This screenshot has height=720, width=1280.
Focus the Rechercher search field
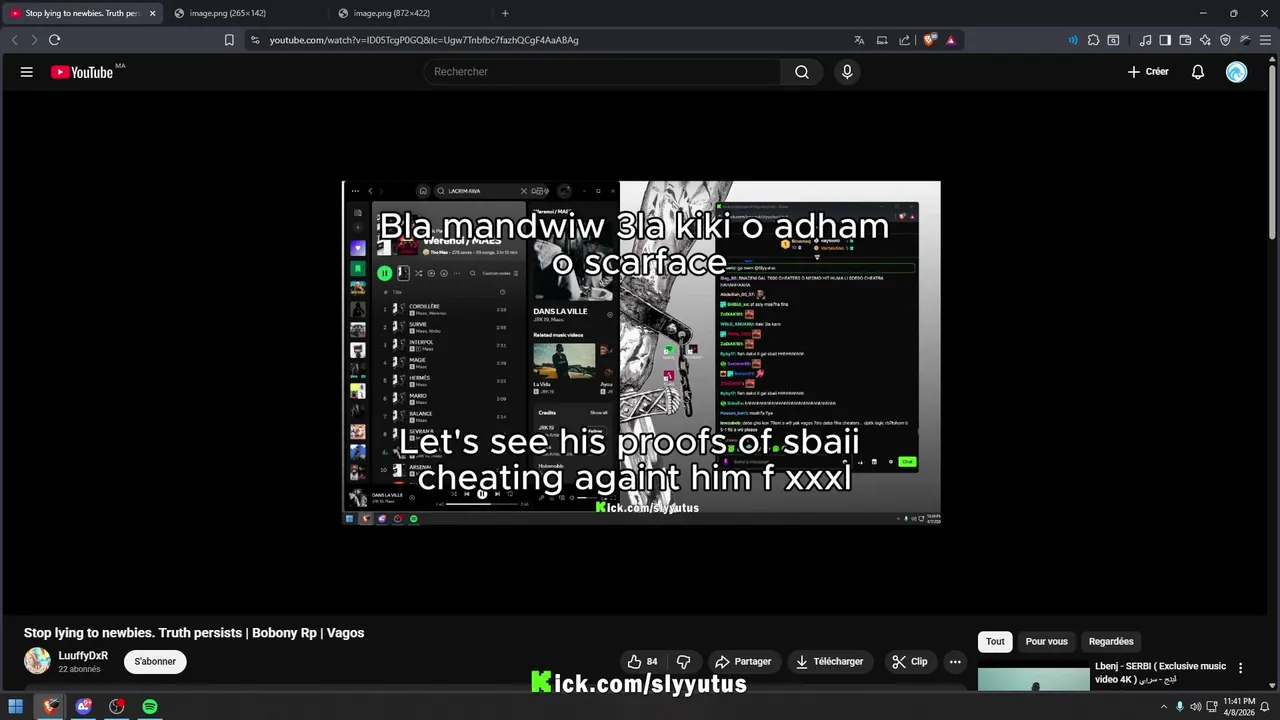602,72
